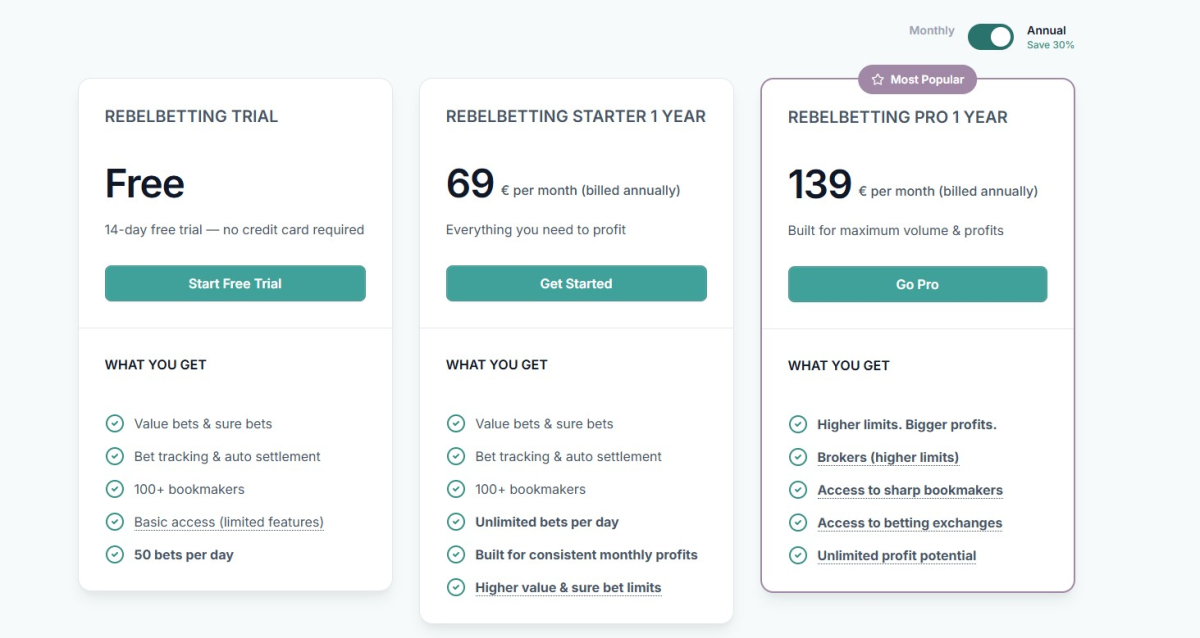This screenshot has height=638, width=1200.
Task: Click the Go Pro button
Action: point(917,285)
